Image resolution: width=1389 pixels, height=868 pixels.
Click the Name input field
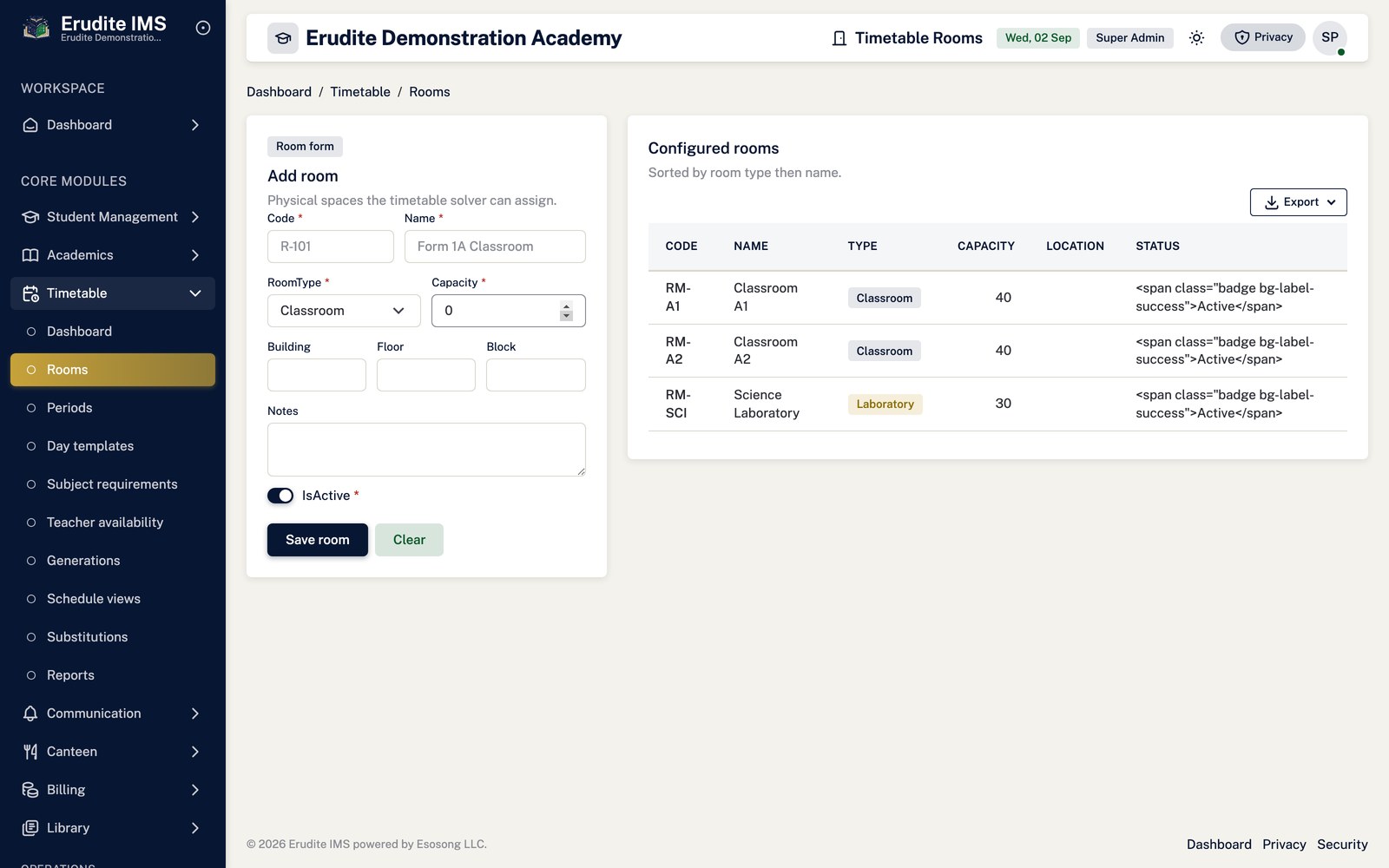click(495, 247)
